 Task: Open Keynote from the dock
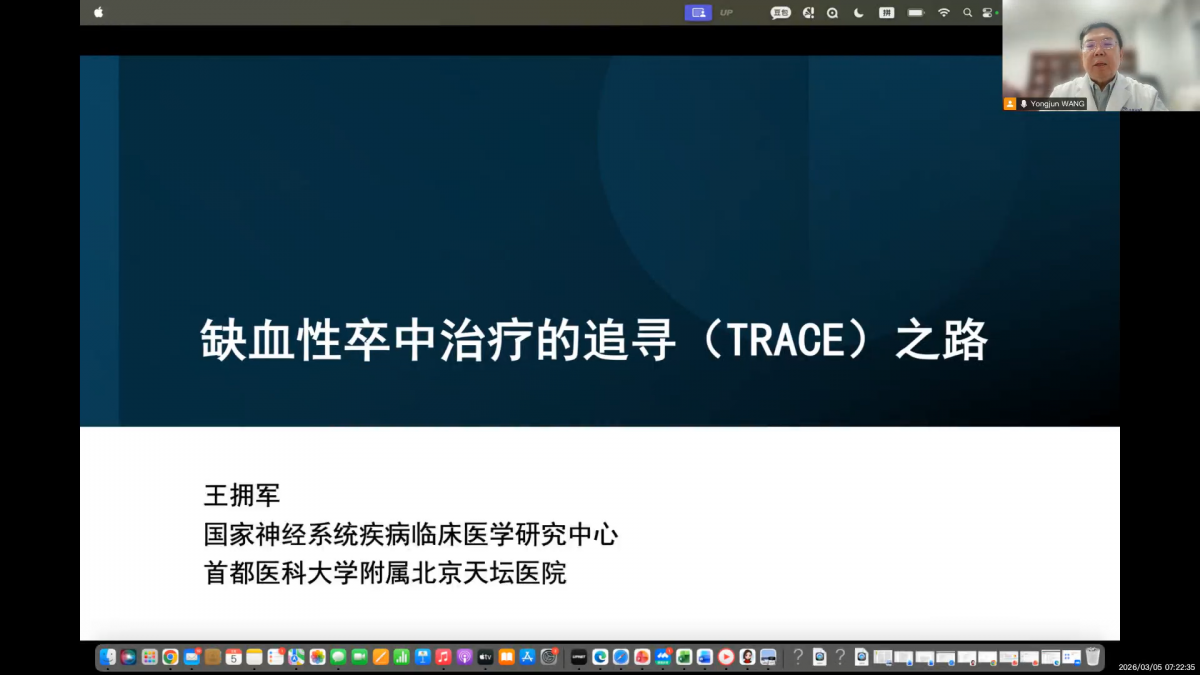[423, 657]
